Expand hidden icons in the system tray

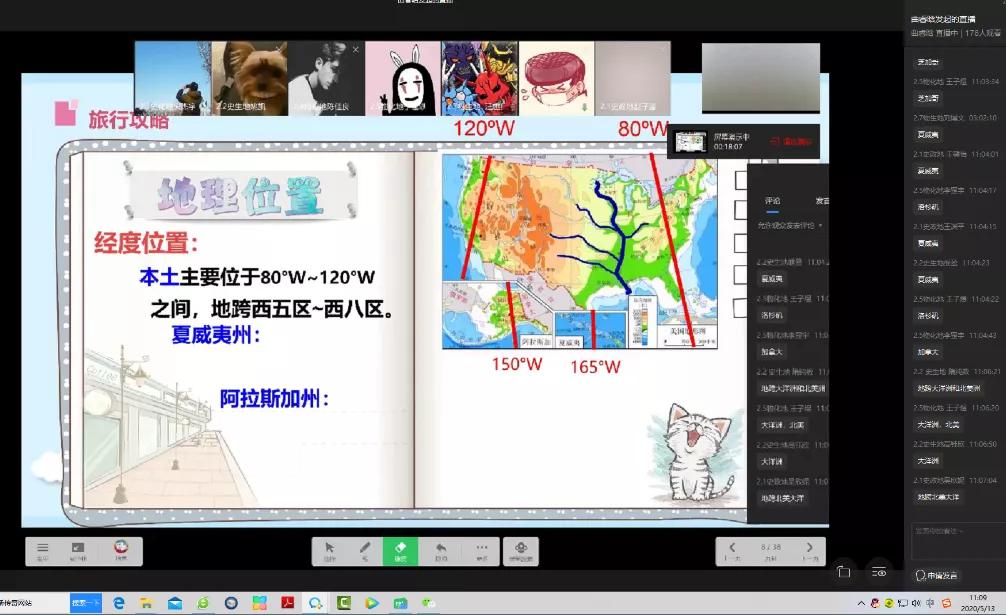861,603
